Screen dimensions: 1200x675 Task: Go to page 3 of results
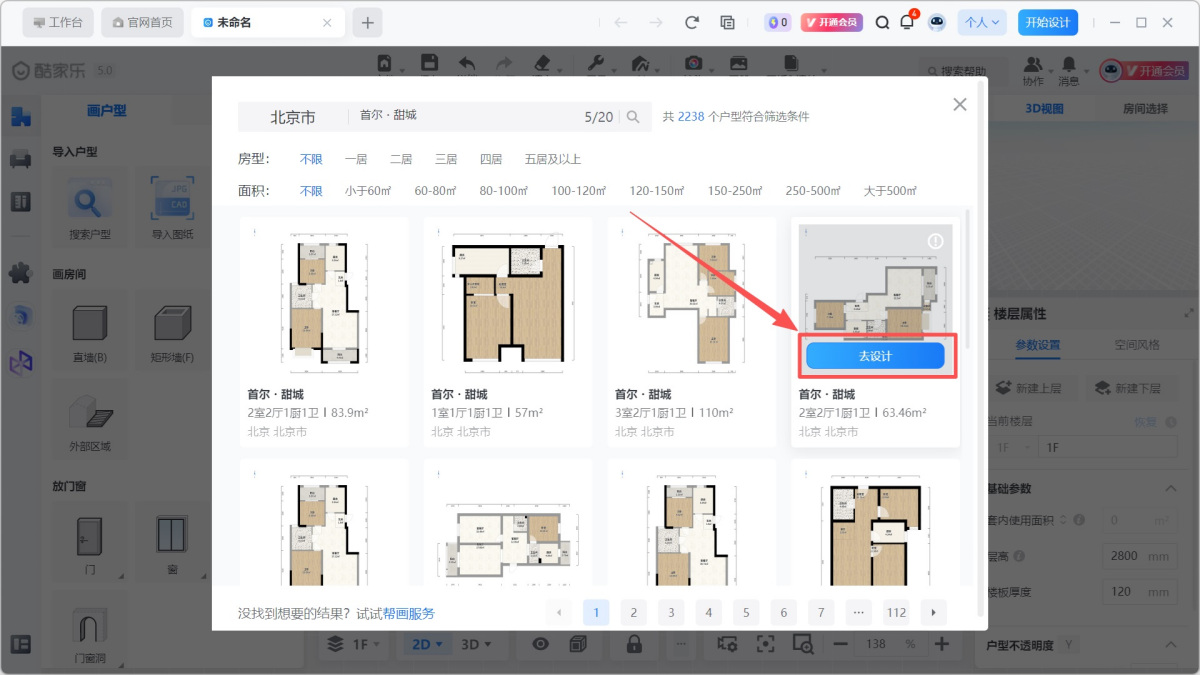click(x=671, y=612)
